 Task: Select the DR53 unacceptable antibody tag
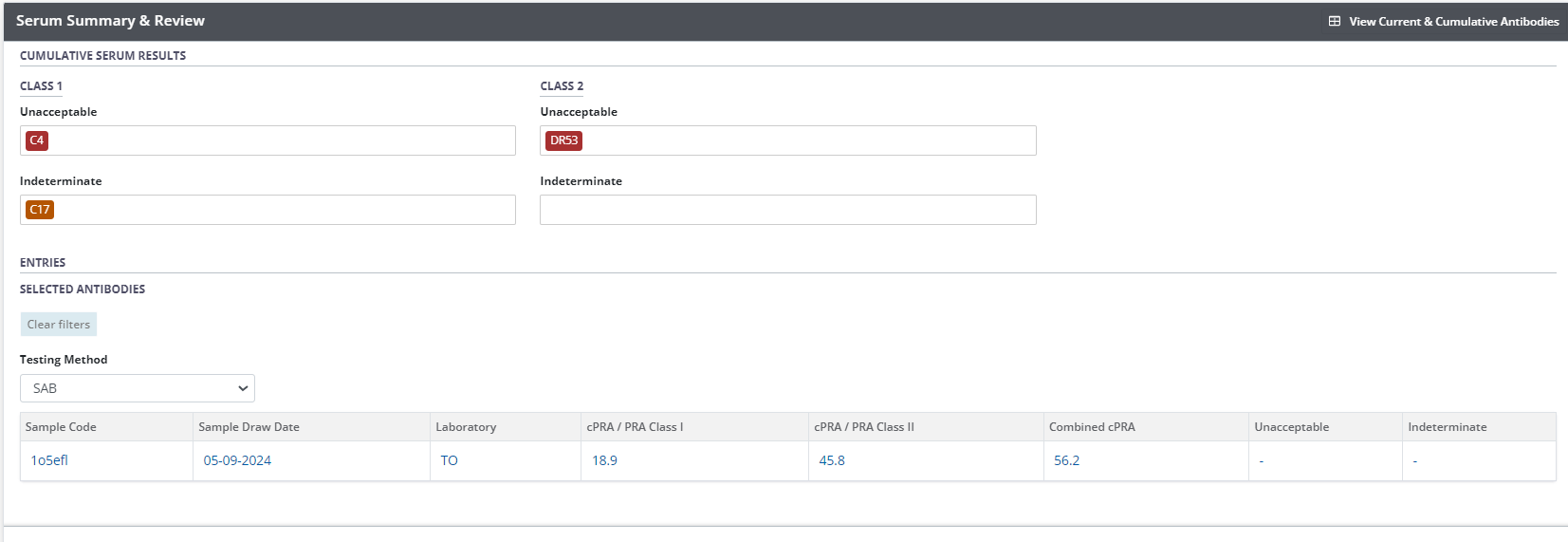coord(563,140)
